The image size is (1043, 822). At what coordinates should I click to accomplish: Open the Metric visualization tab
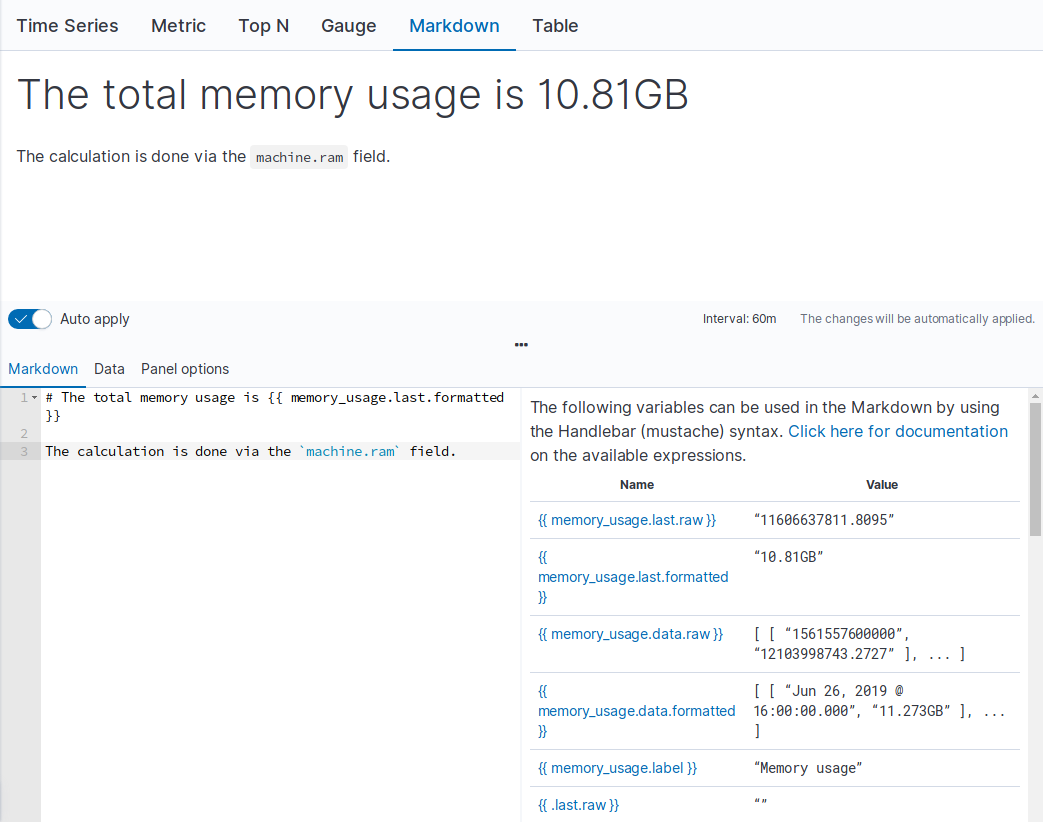pos(178,26)
